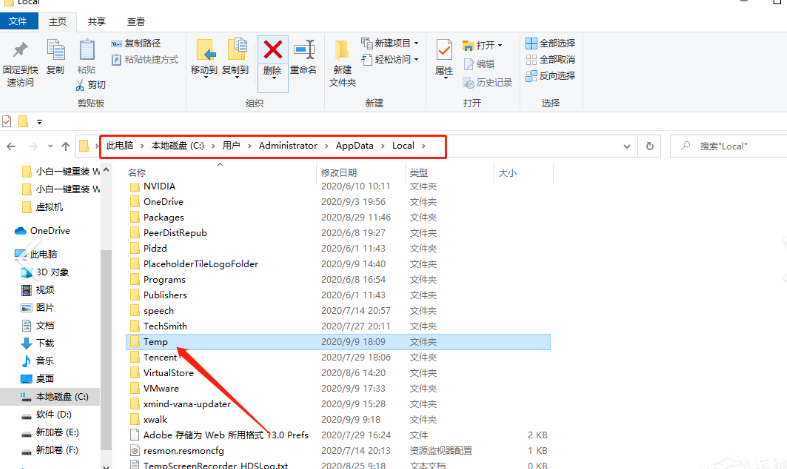Sort by the Type (类型) column header
The height and width of the screenshot is (469, 787).
(x=419, y=173)
